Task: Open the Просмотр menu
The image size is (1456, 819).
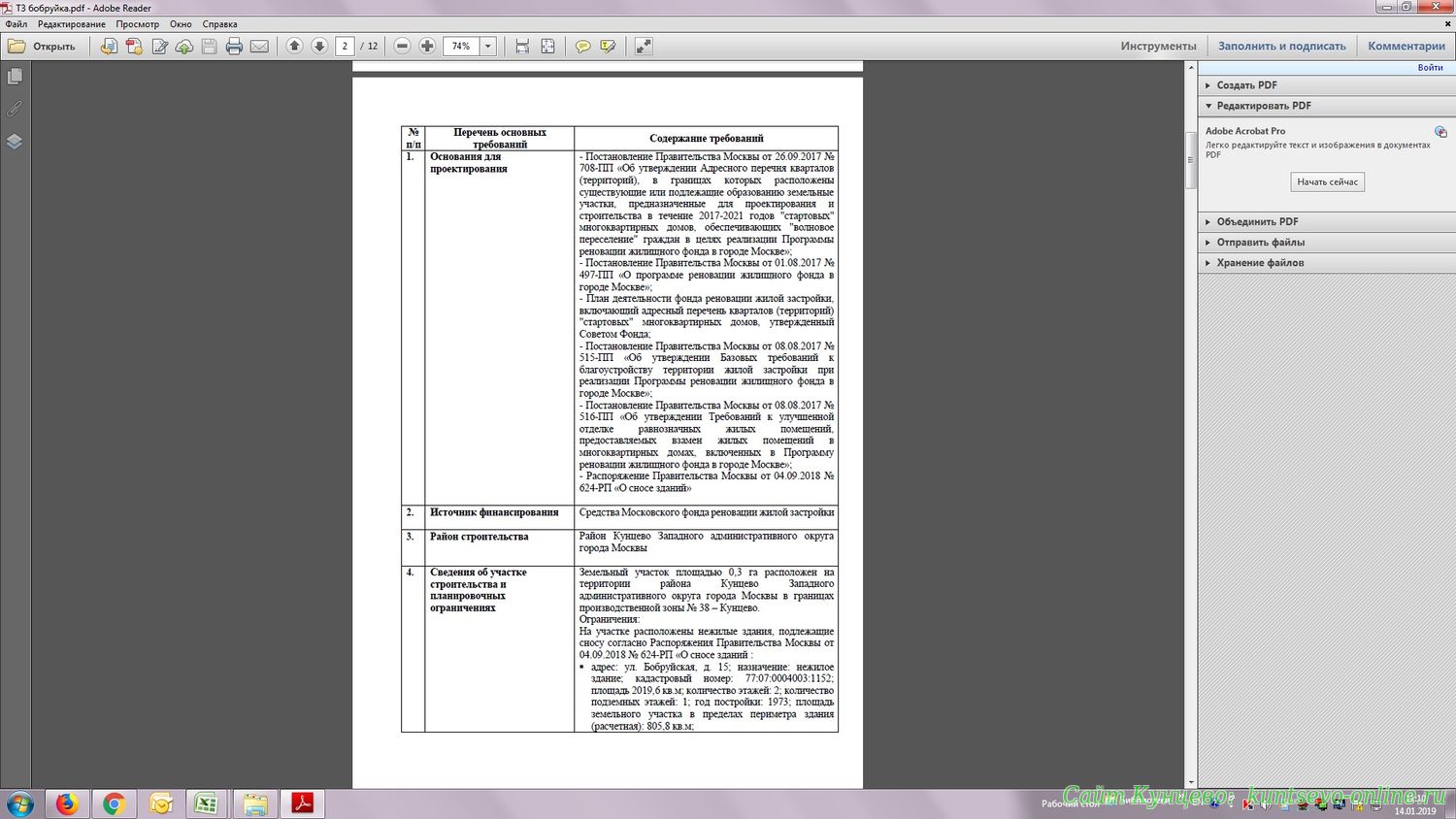Action: tap(137, 24)
